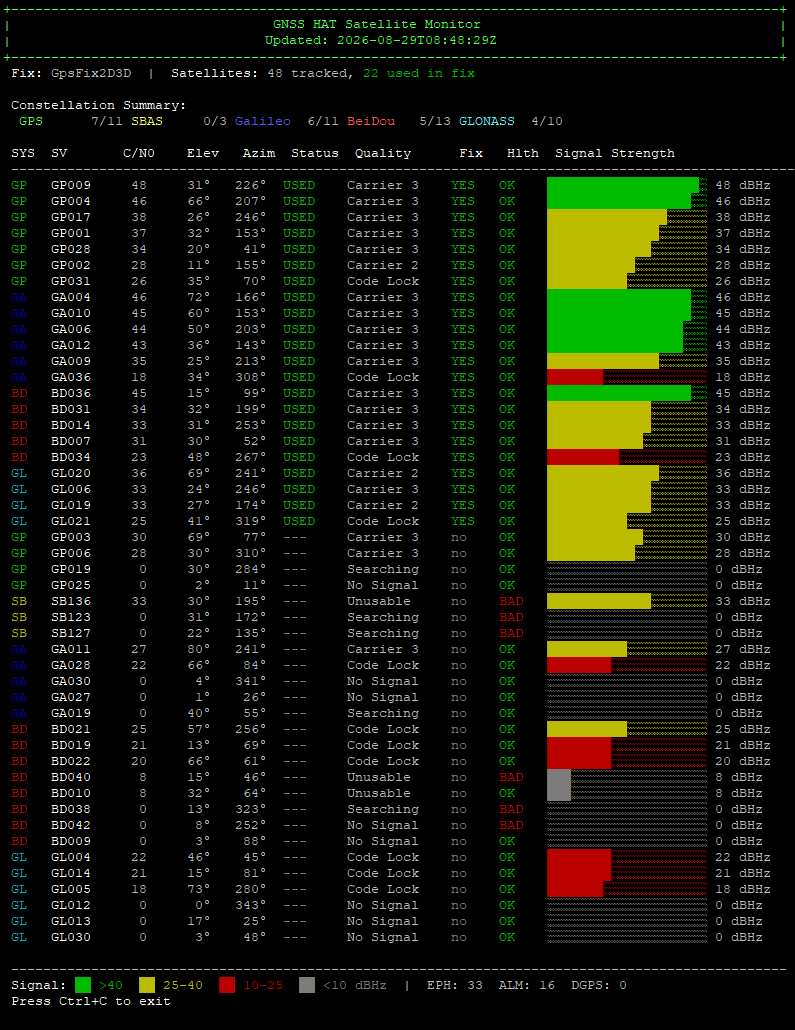Select satellite ID GP009
795x1030 pixels.
(71, 185)
